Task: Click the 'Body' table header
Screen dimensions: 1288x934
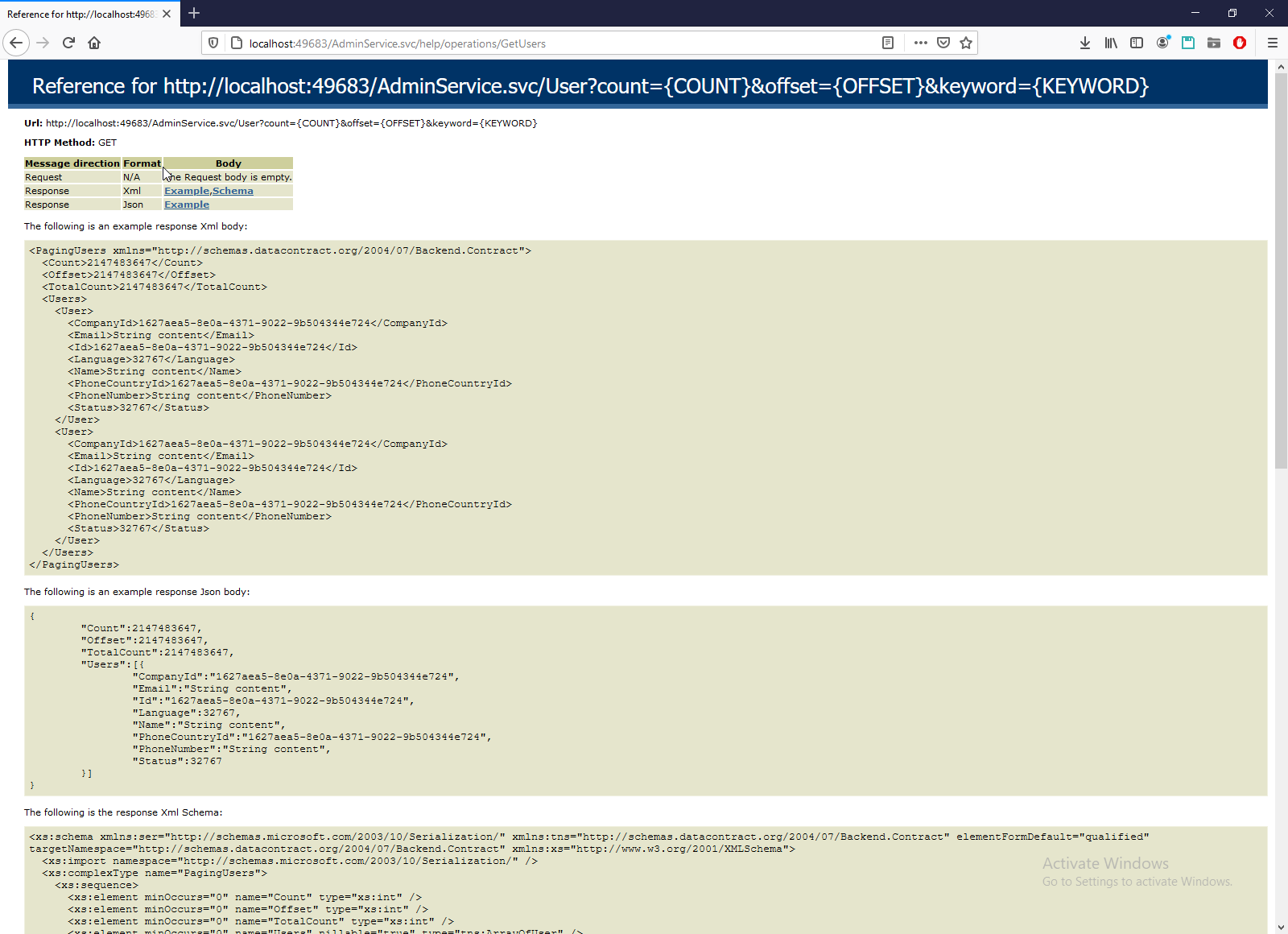Action: point(229,163)
